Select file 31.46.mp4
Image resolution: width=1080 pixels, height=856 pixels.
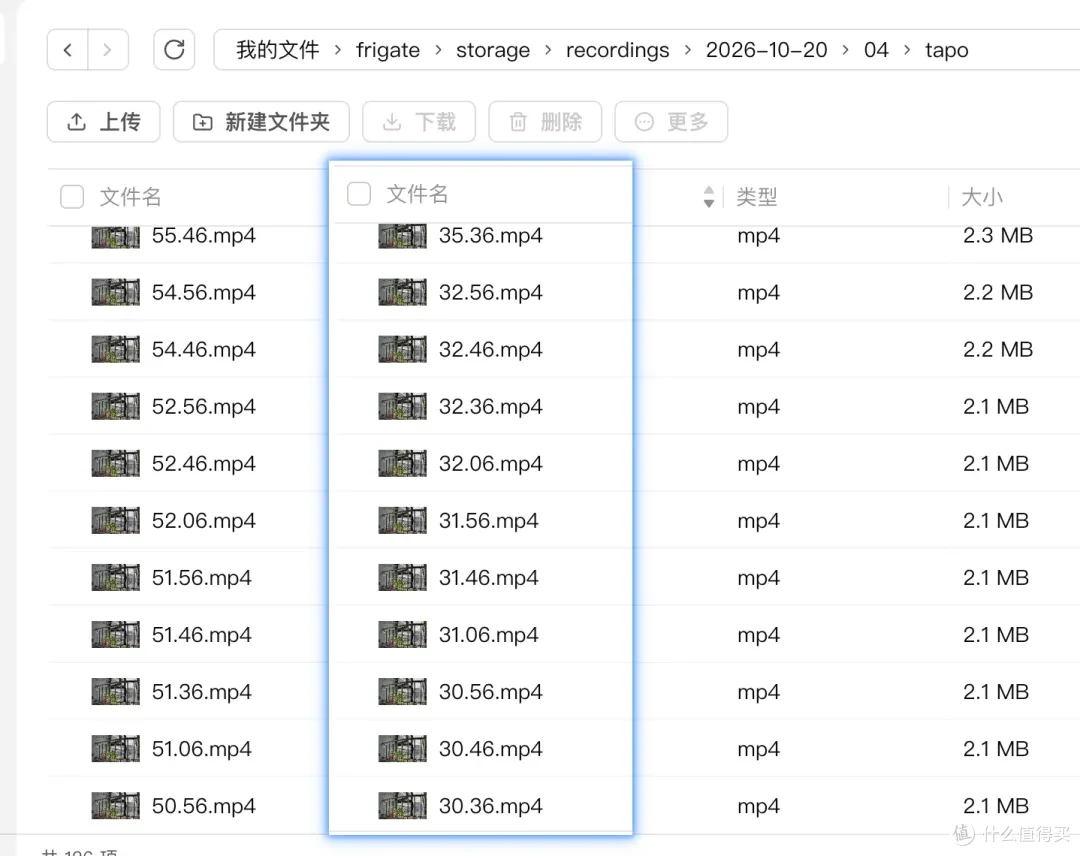[x=488, y=578]
